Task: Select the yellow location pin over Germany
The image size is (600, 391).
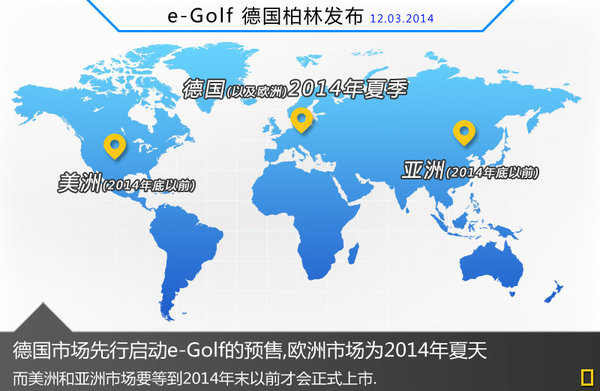Action: [x=301, y=120]
